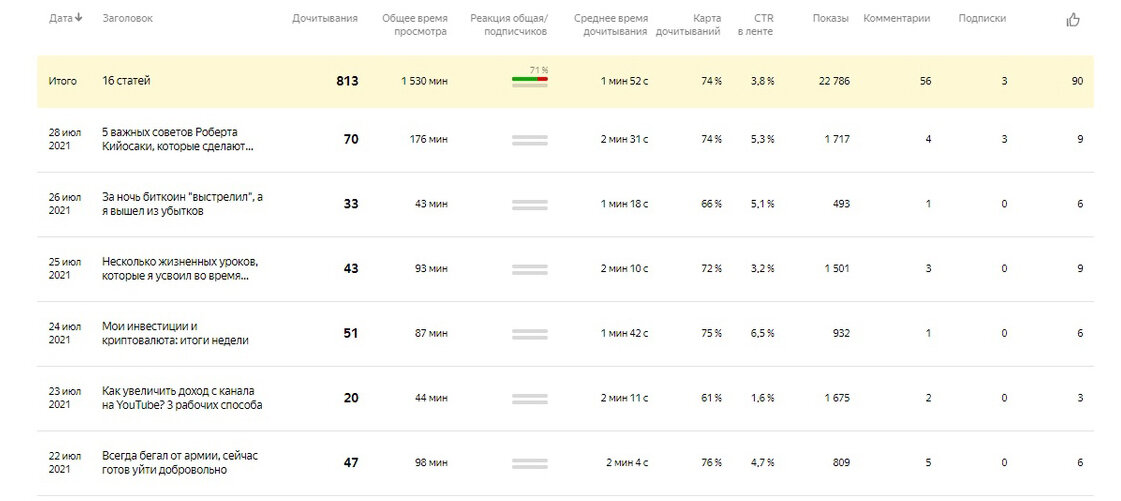Click impressions value 932
This screenshot has width=1121, height=501.
click(841, 333)
